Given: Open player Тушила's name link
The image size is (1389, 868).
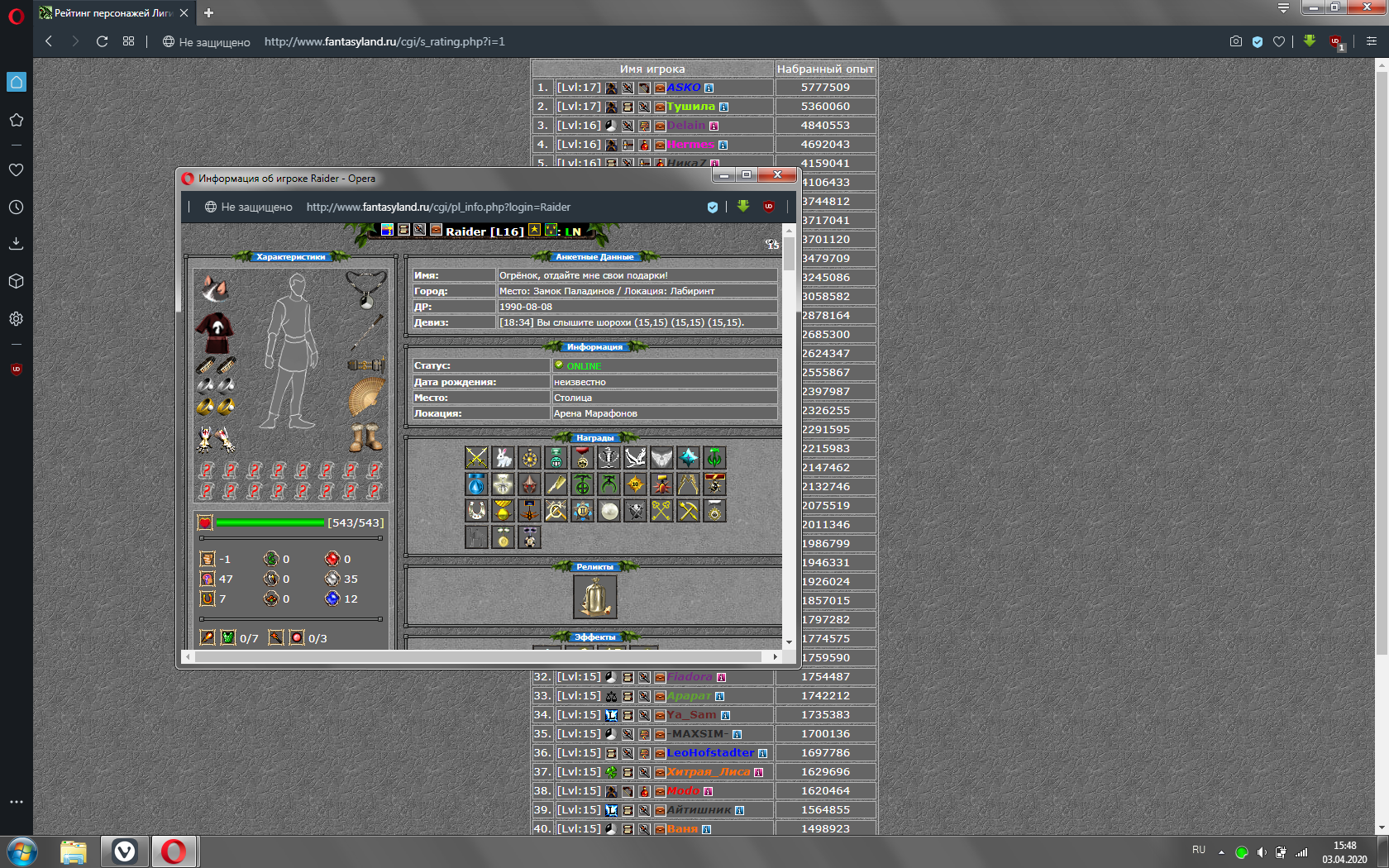Looking at the screenshot, I should [x=691, y=107].
